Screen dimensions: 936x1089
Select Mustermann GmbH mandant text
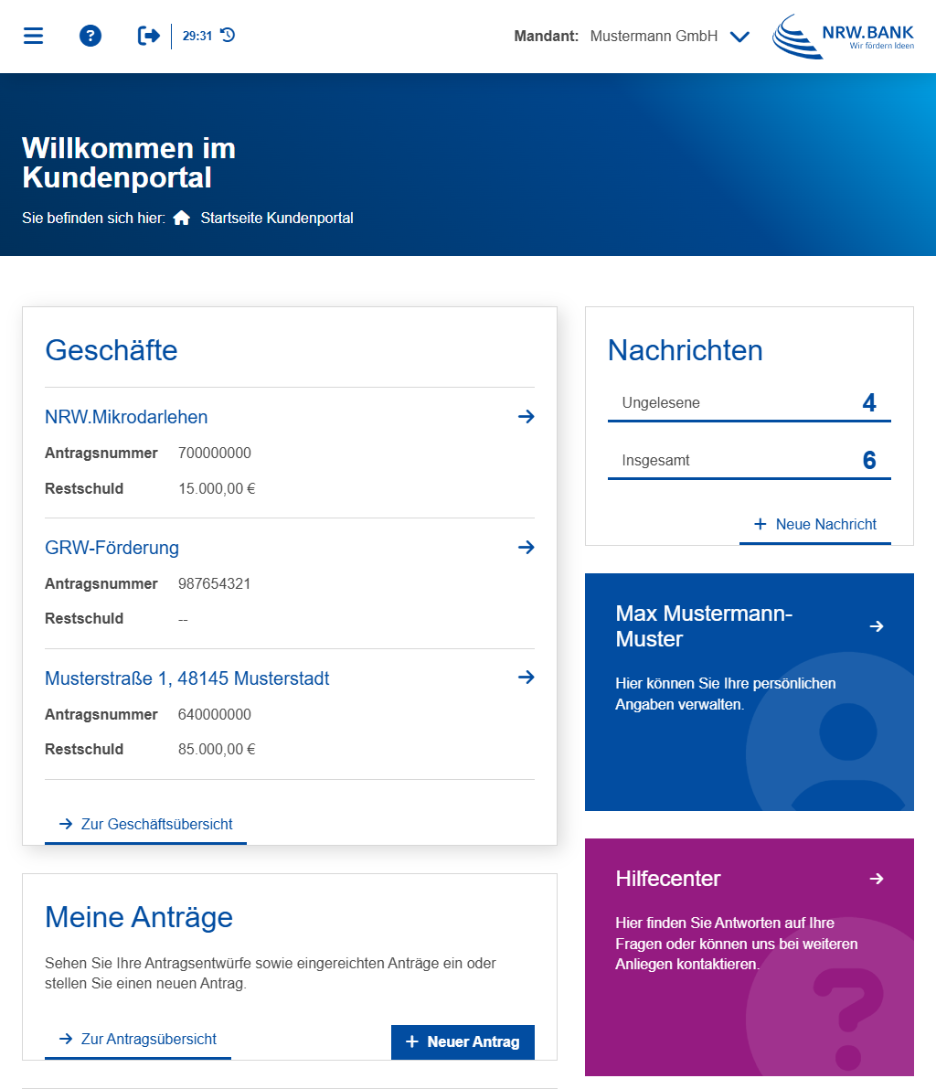point(654,36)
